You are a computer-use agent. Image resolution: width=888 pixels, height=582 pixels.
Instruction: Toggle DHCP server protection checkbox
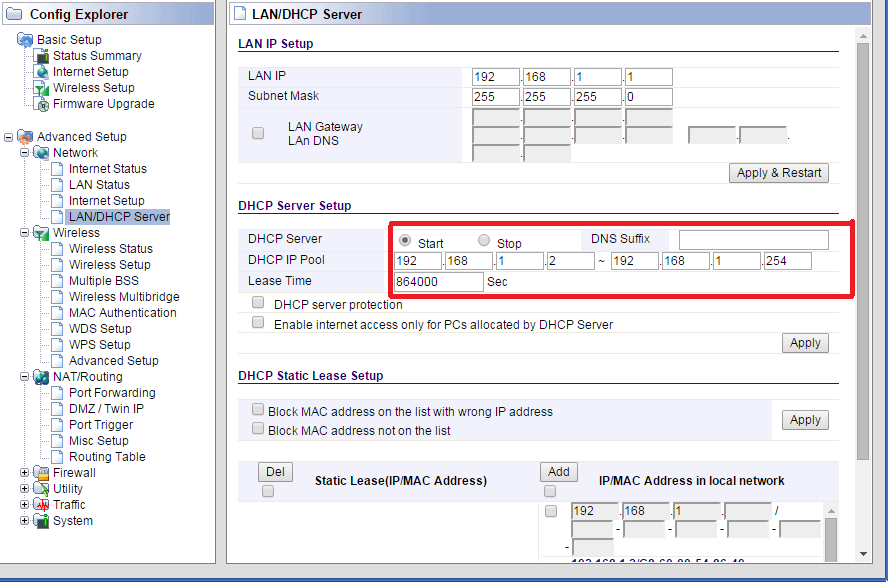click(x=258, y=302)
